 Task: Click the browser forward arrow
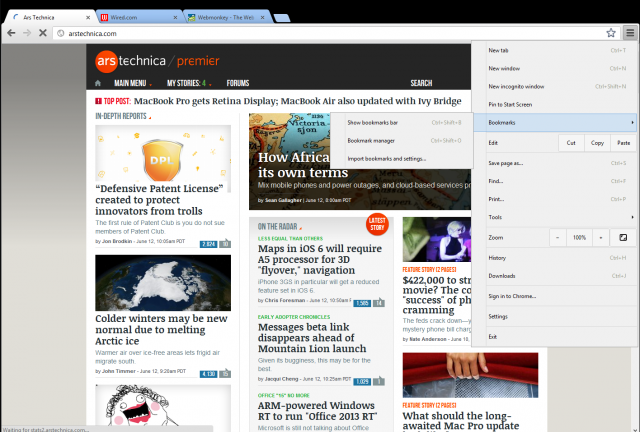pos(27,33)
